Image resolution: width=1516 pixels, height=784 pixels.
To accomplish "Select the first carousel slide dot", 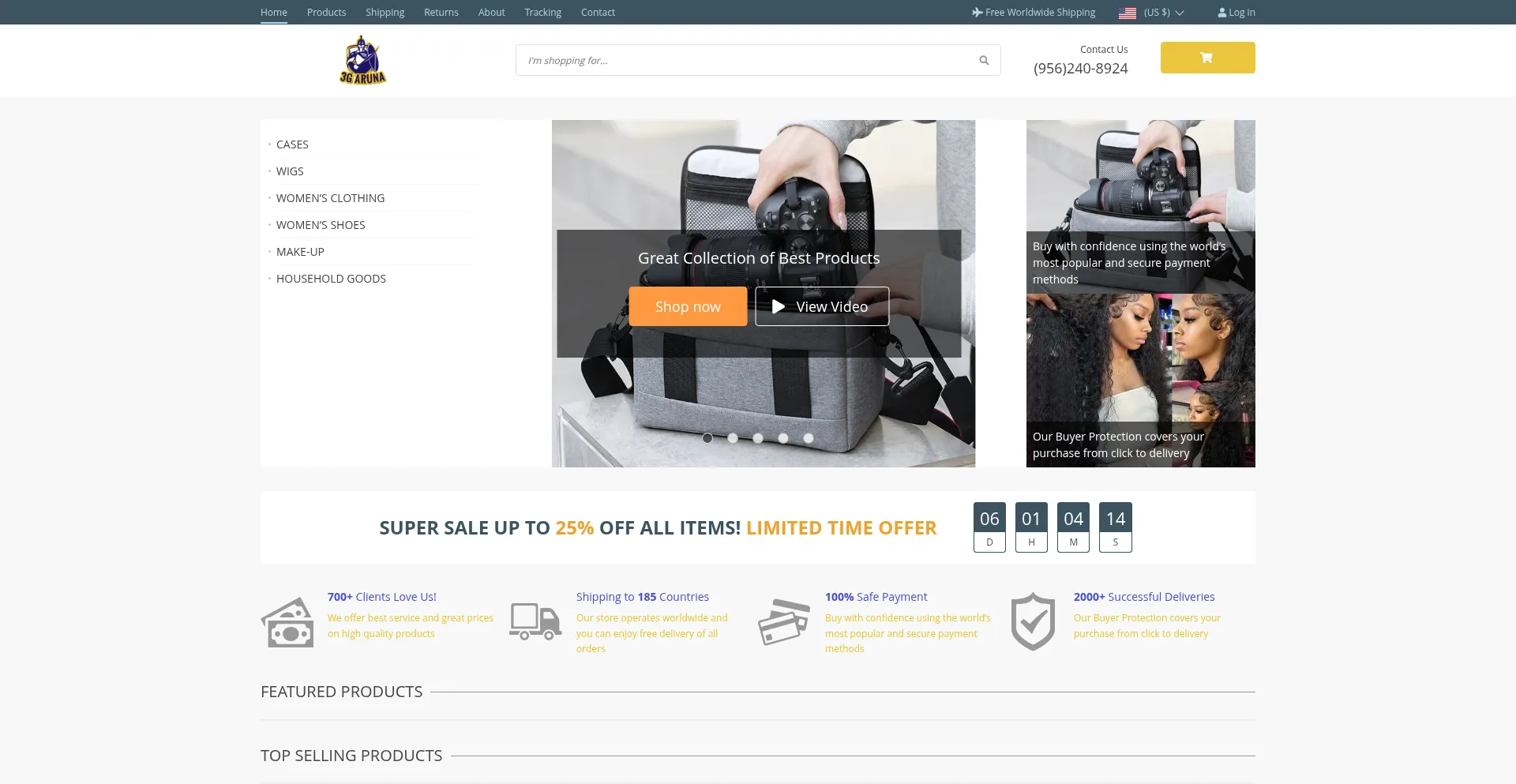I will pos(707,438).
